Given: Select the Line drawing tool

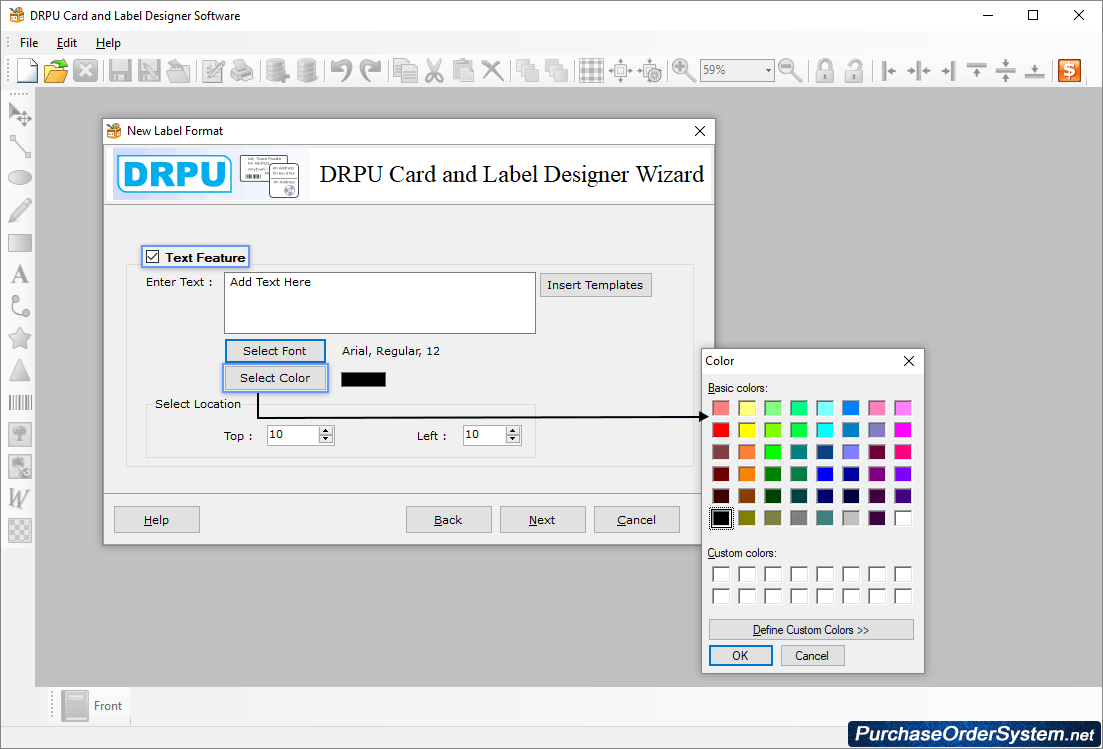Looking at the screenshot, I should tap(20, 146).
